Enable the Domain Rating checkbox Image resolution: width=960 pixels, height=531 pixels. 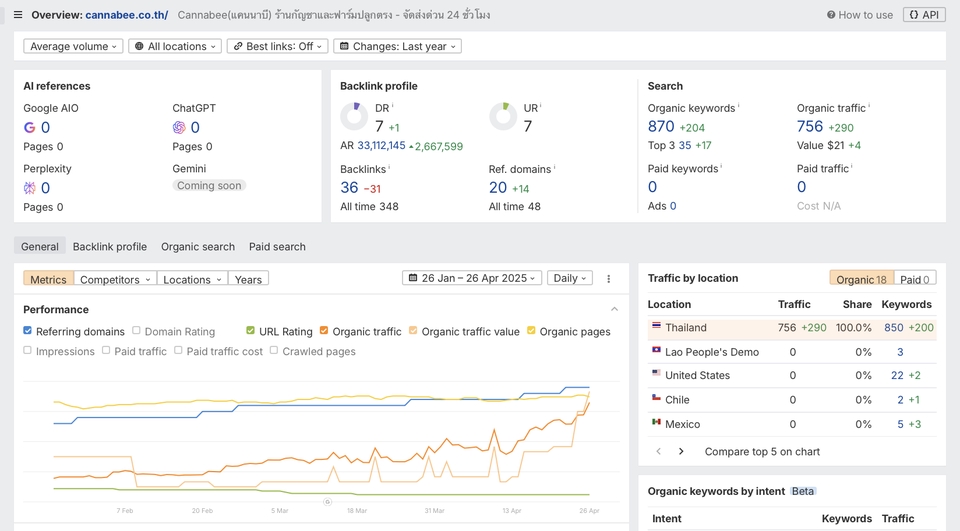pyautogui.click(x=136, y=331)
